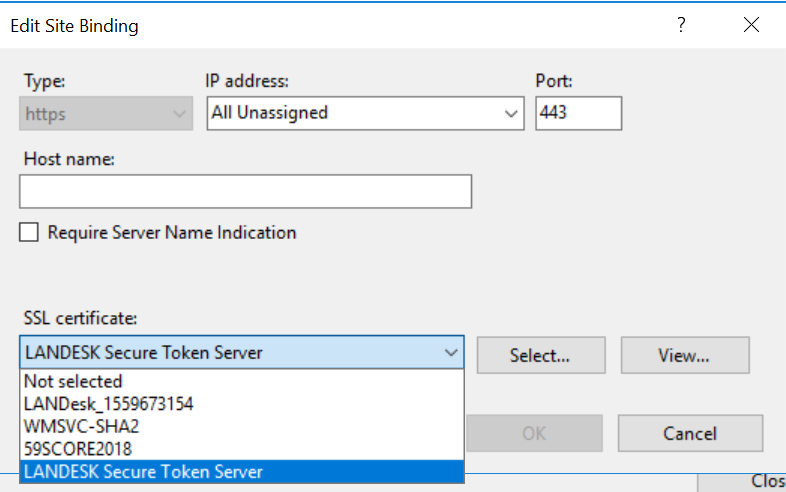Select LANDesk_1559673154 certificate option

click(242, 404)
